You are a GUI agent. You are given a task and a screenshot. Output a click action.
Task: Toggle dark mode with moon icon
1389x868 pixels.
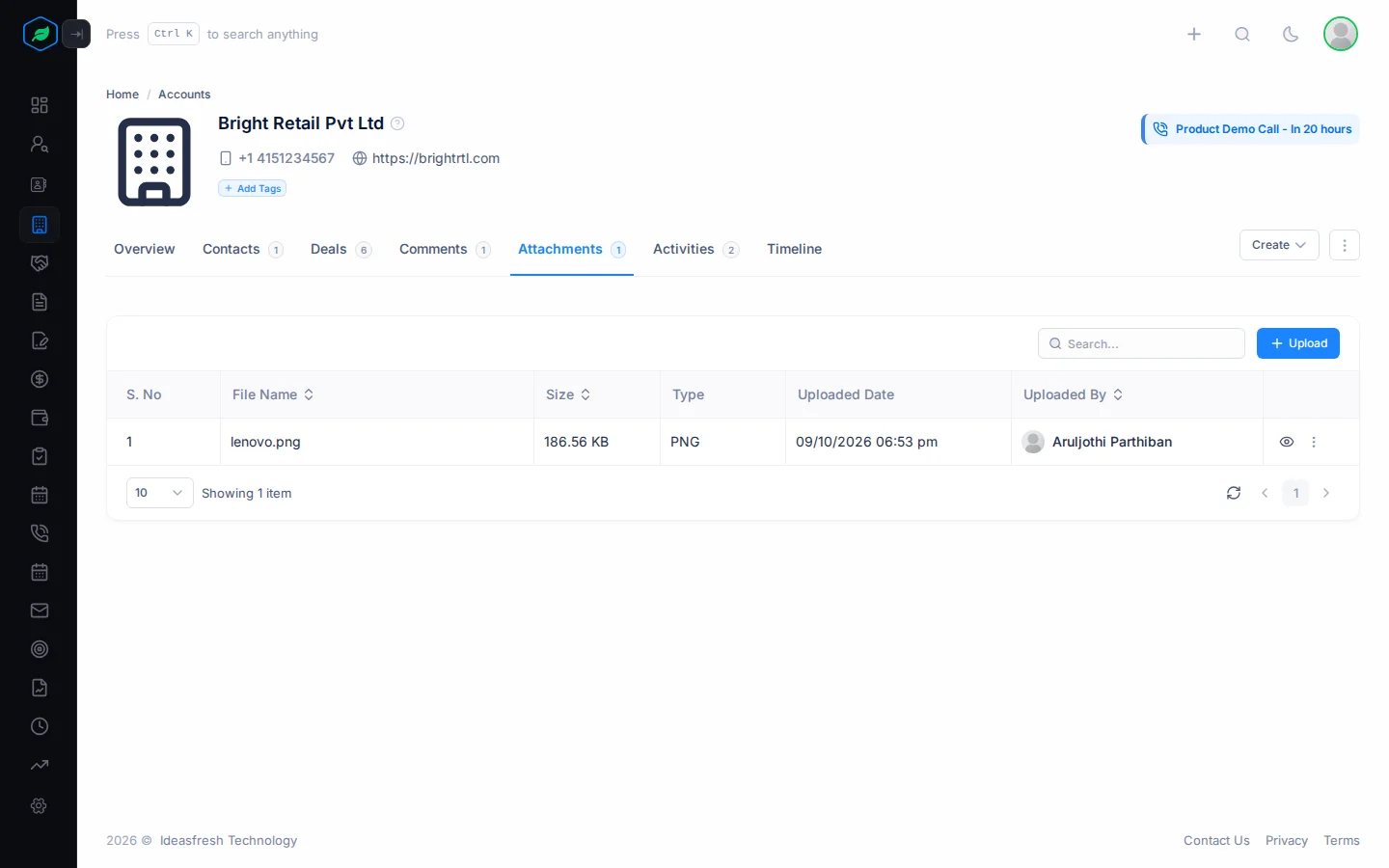[1291, 34]
